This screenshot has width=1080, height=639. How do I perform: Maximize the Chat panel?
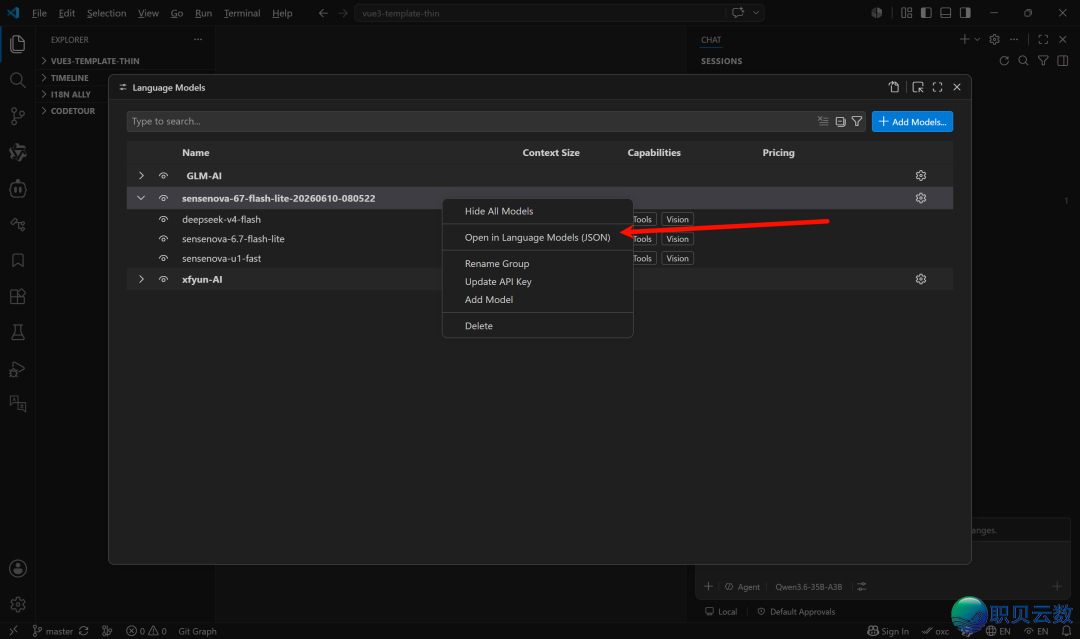coord(1043,40)
